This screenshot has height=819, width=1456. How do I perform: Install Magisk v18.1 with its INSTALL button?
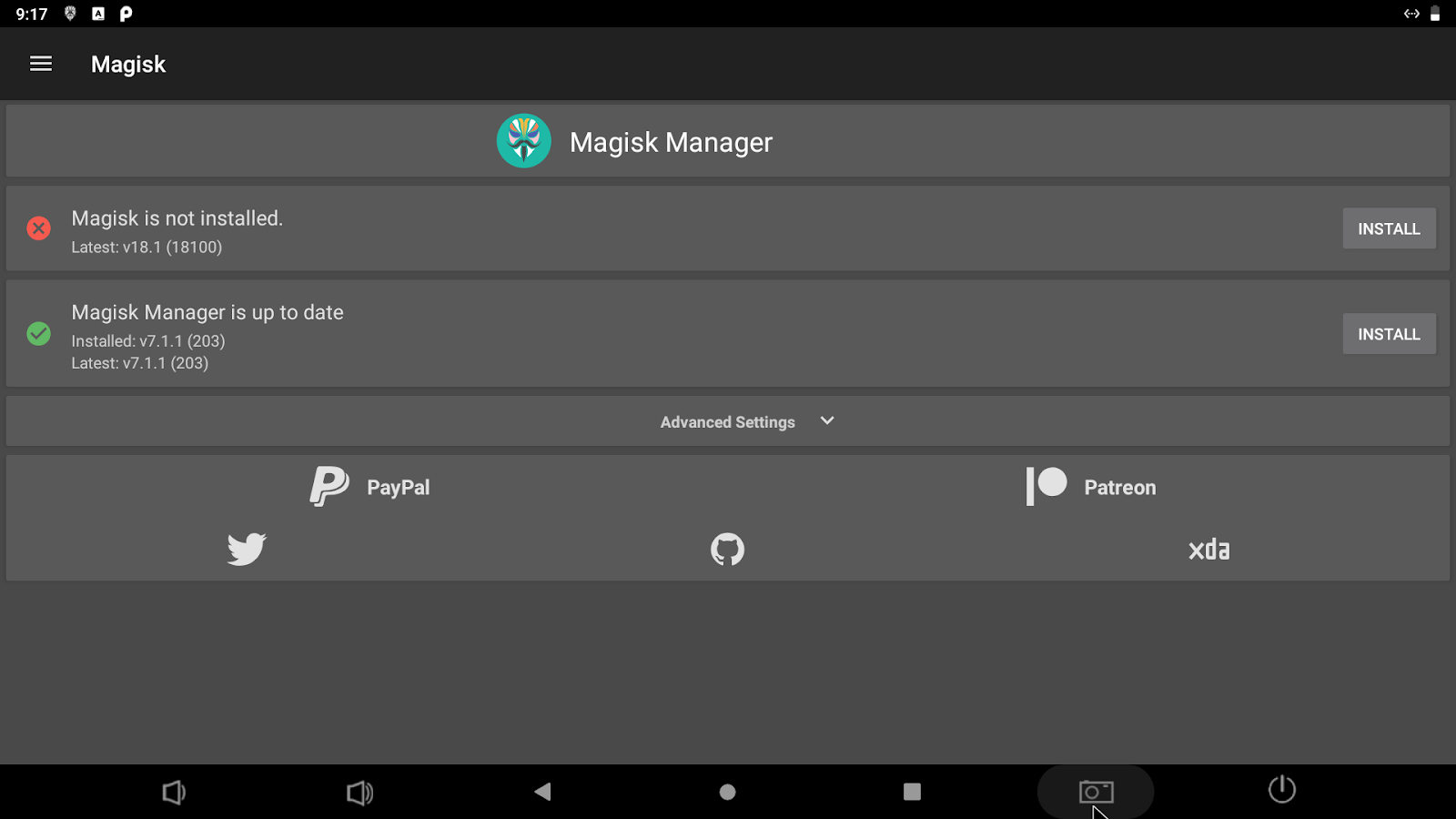[1389, 228]
